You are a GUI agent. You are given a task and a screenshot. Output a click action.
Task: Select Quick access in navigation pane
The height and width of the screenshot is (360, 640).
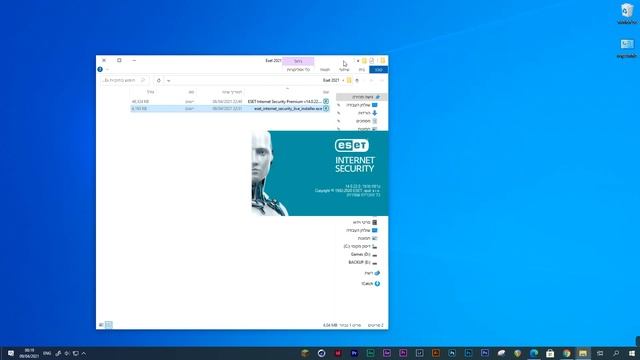coord(362,97)
